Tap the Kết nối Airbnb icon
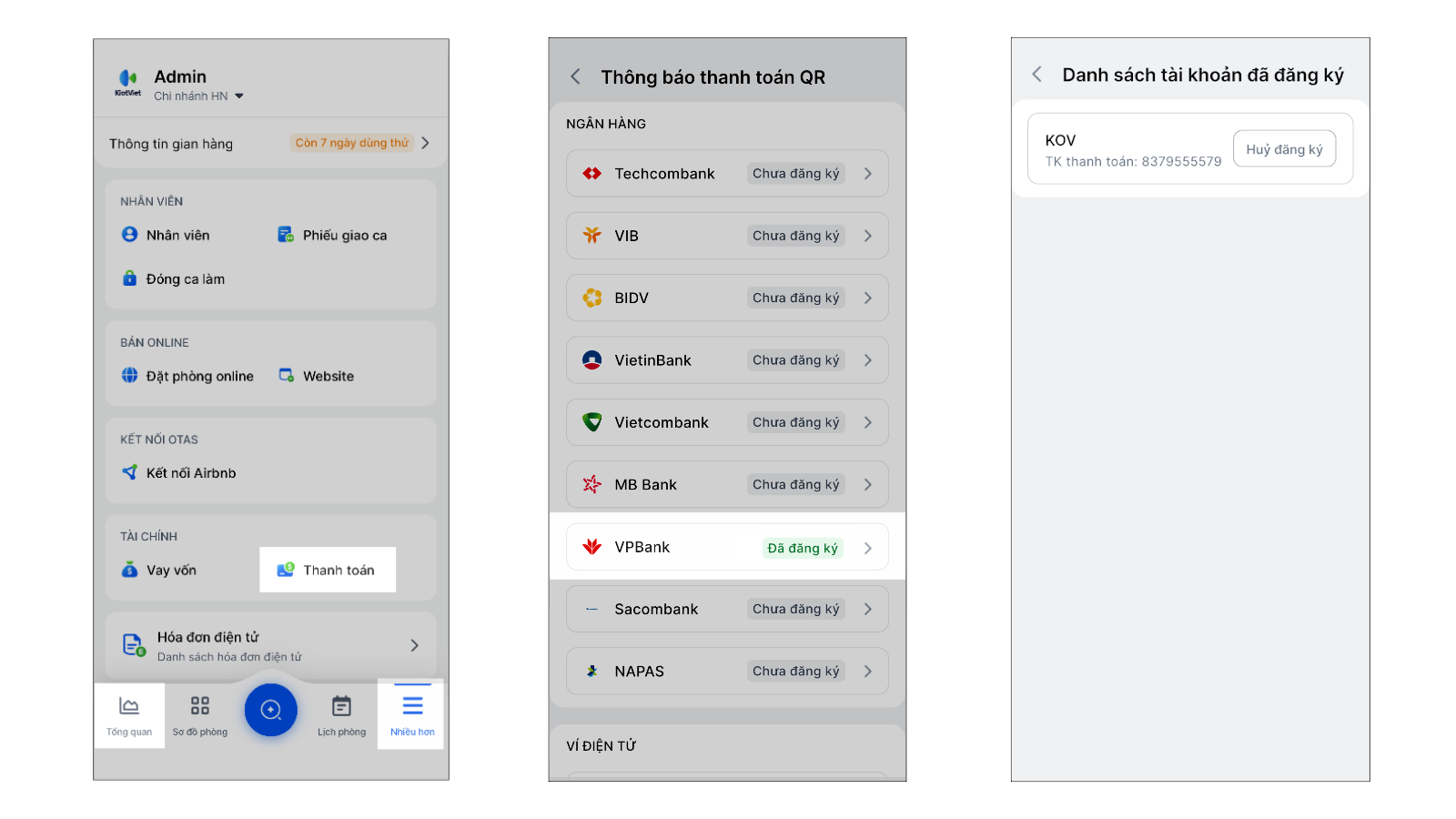1456x819 pixels. [x=129, y=472]
